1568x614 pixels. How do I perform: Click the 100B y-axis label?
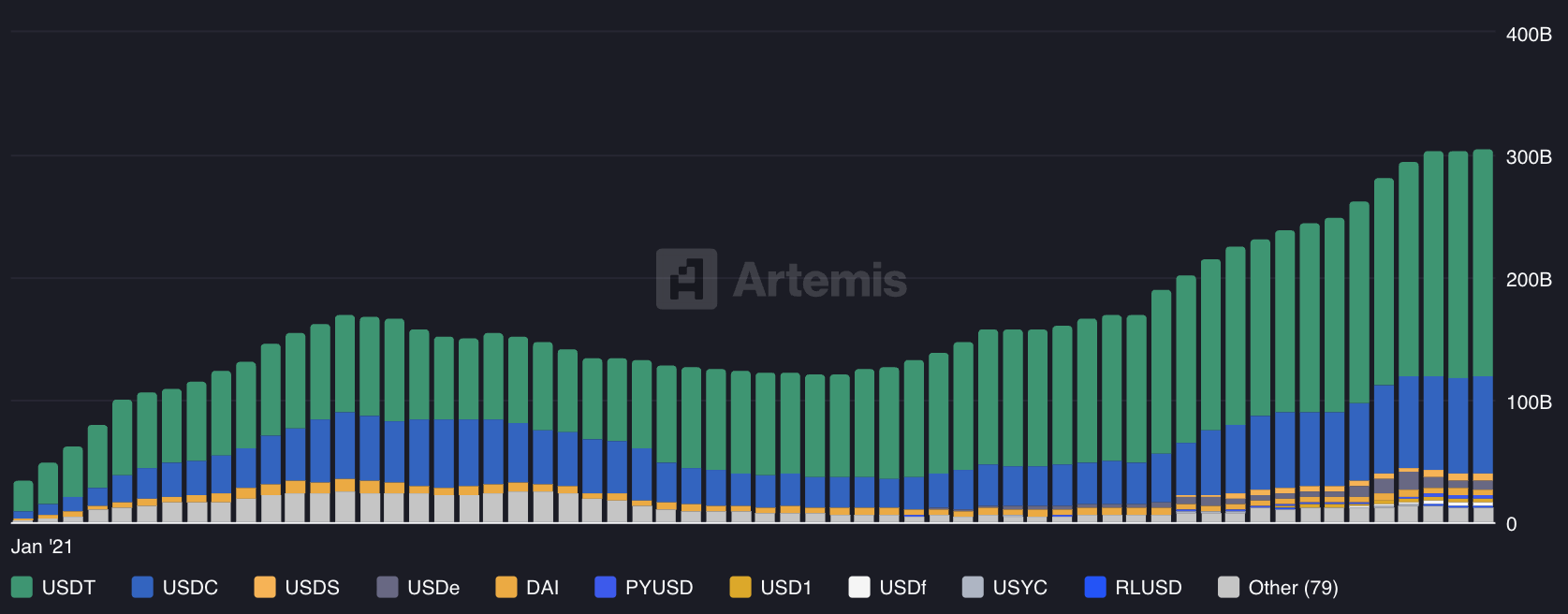pyautogui.click(x=1529, y=402)
